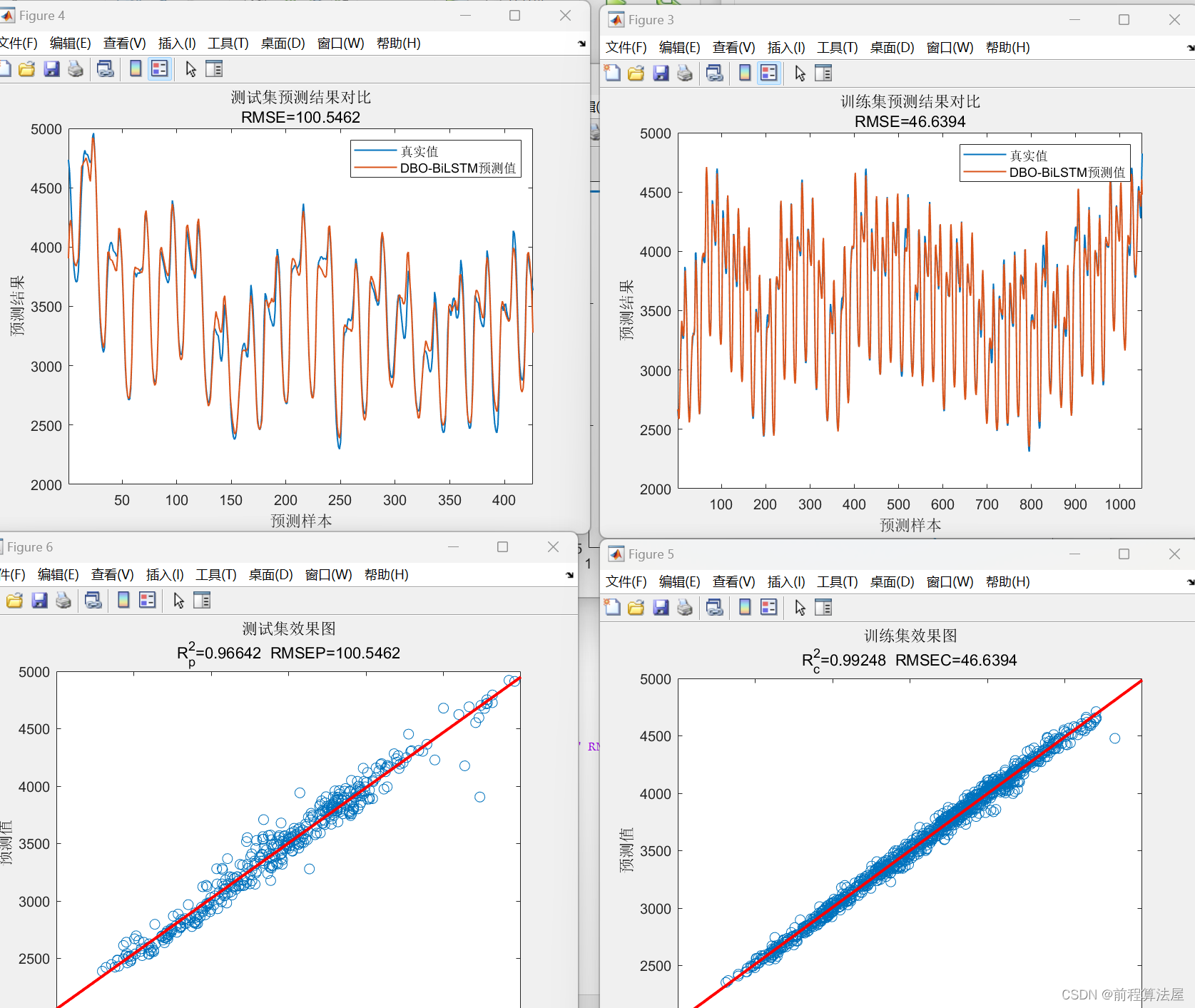The height and width of the screenshot is (1008, 1195).
Task: Save figure icon in Figure 6 toolbar
Action: click(x=39, y=601)
